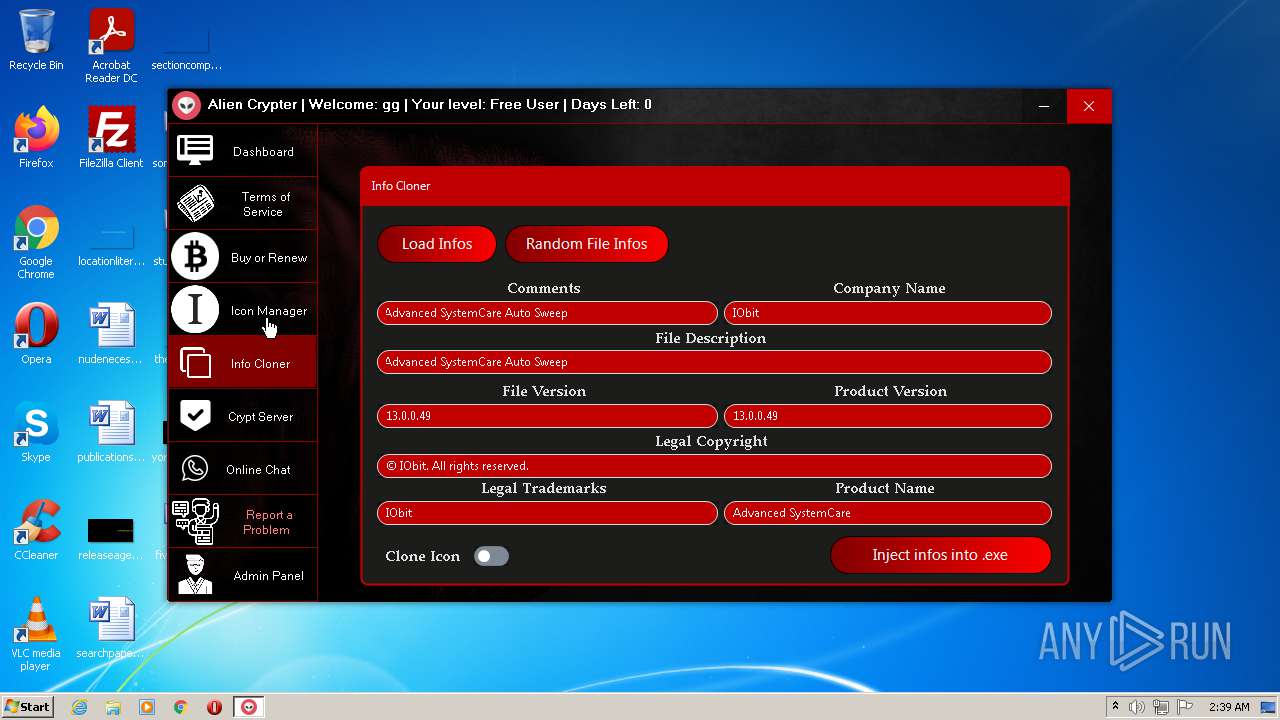Select the Skype desktop icon
The image size is (1280, 720).
pyautogui.click(x=36, y=432)
